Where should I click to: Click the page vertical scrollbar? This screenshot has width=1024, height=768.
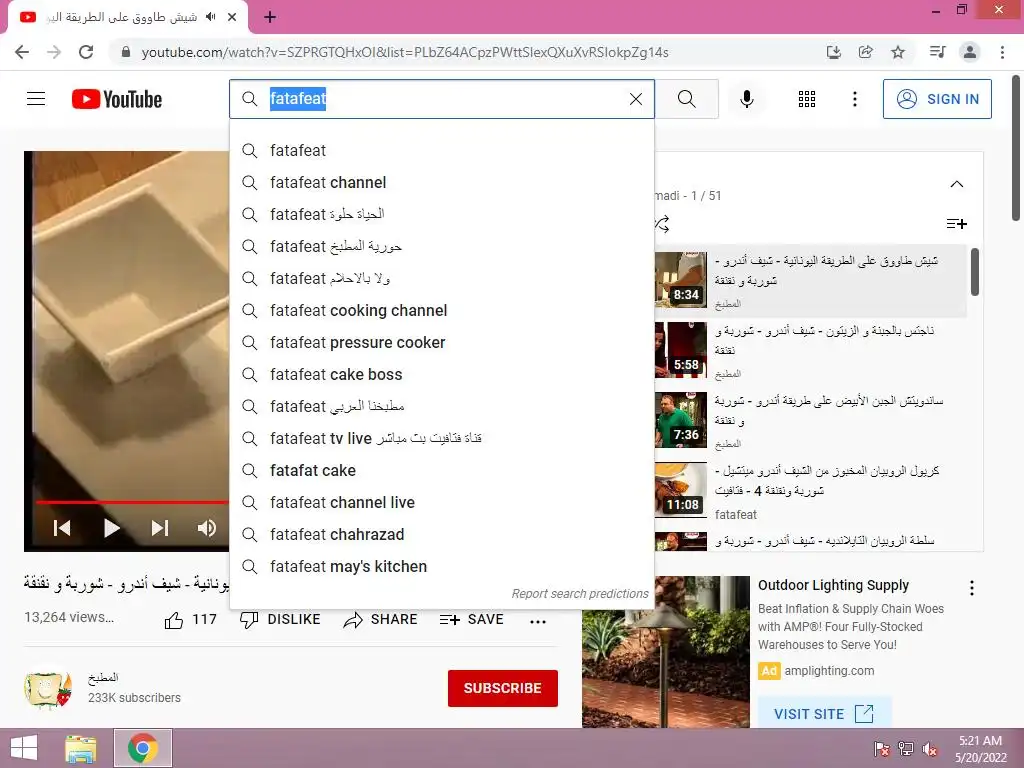pos(1017,149)
